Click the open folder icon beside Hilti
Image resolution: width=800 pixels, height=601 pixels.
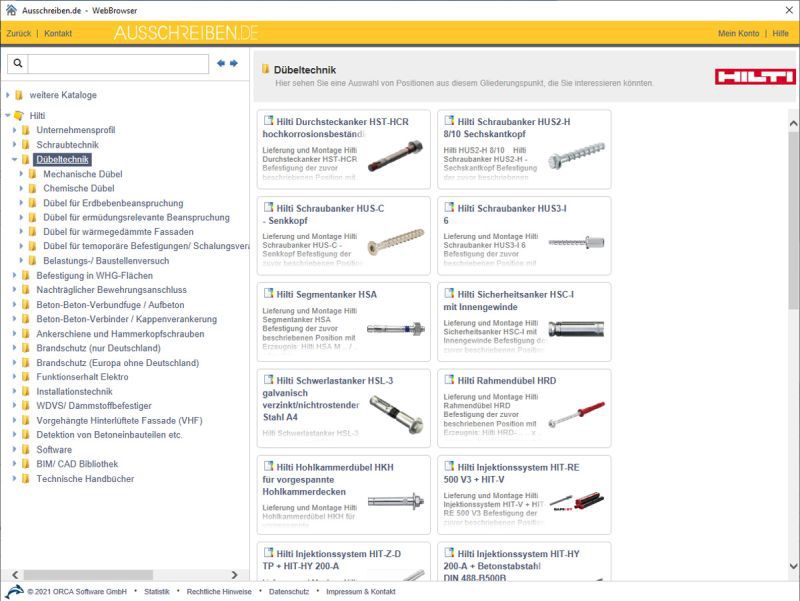19,116
